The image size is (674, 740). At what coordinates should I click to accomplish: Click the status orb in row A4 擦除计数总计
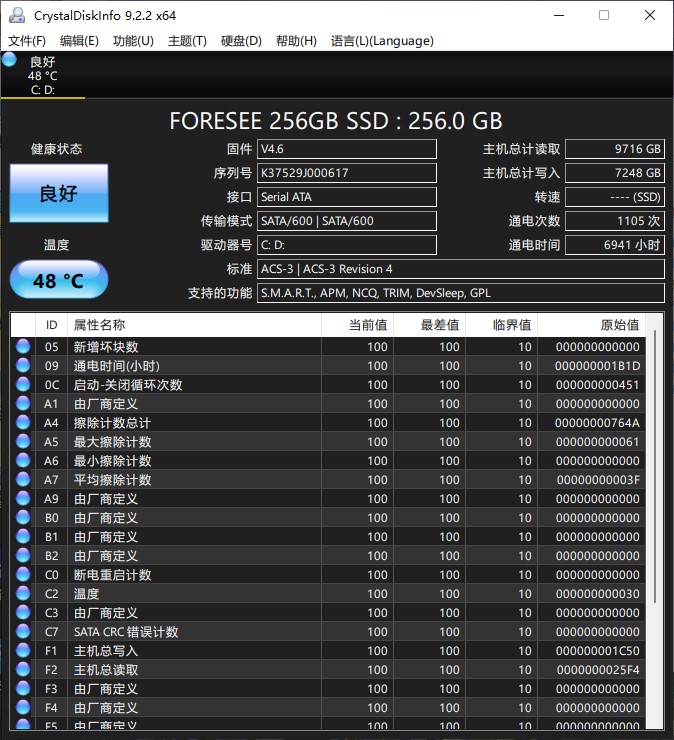[x=23, y=422]
